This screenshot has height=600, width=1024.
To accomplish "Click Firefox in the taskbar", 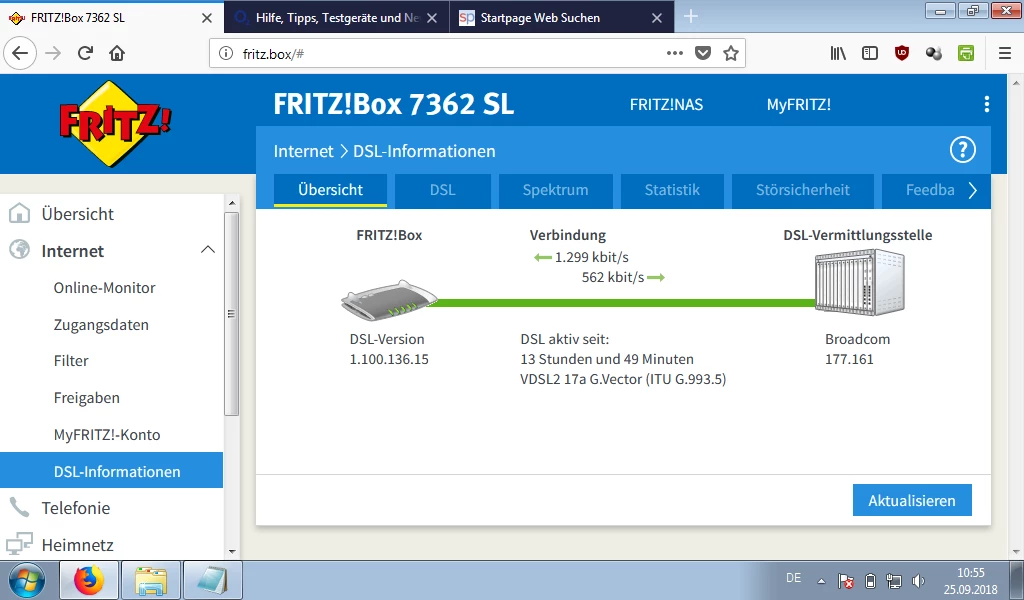I will (x=89, y=580).
